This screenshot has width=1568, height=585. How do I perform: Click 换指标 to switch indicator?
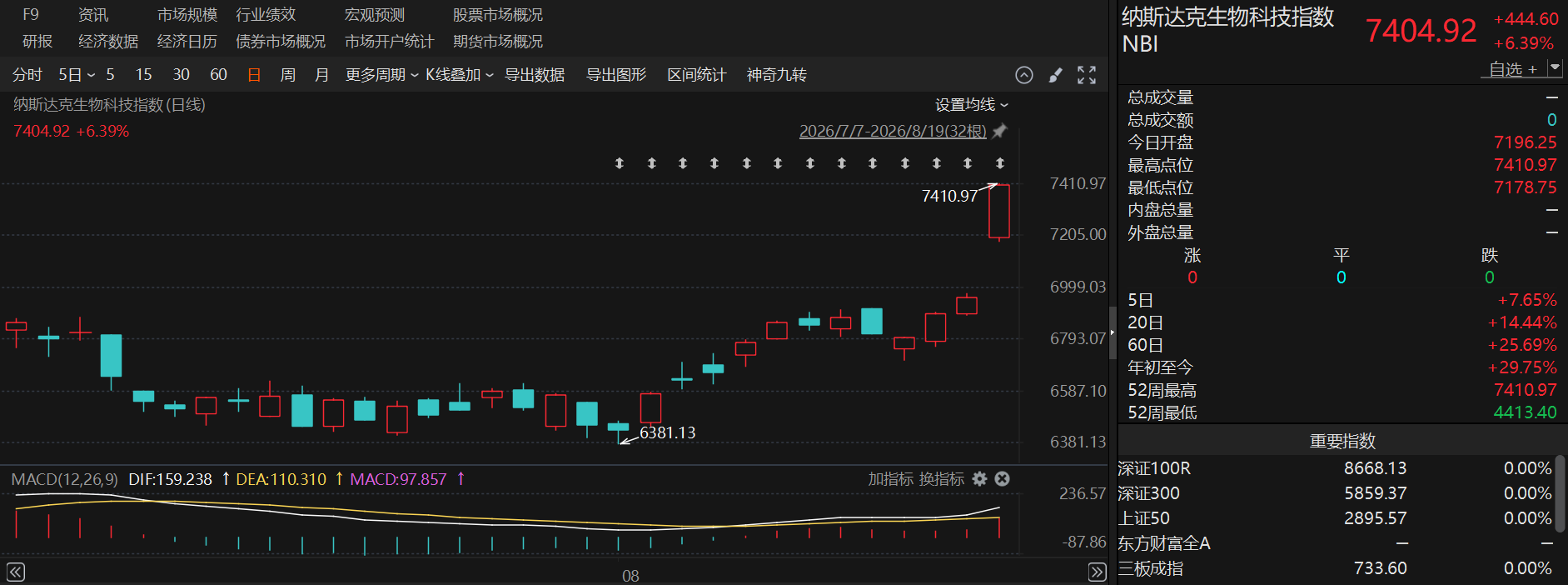coord(941,479)
